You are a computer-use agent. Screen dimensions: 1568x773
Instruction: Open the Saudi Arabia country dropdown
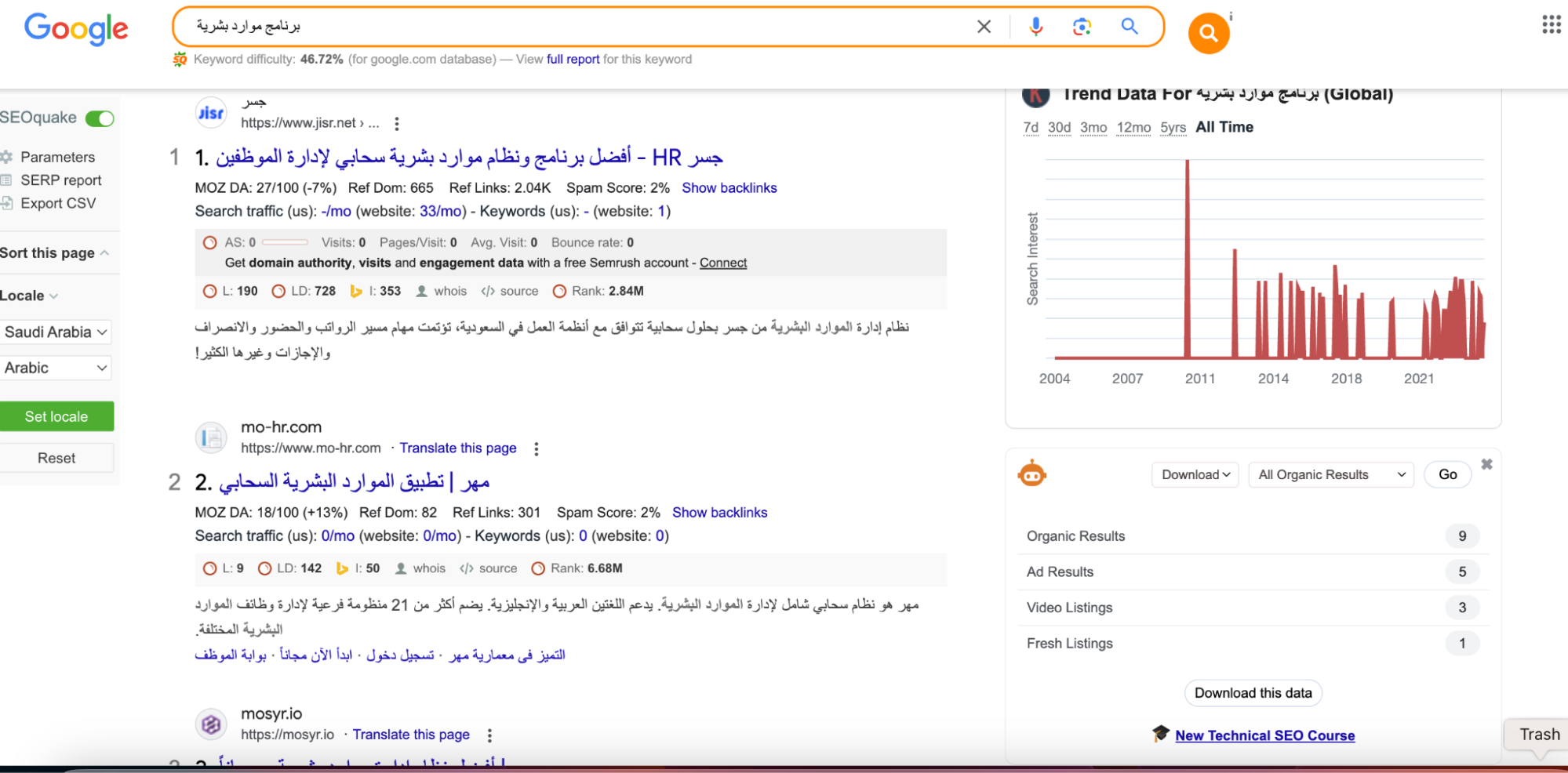pos(56,332)
